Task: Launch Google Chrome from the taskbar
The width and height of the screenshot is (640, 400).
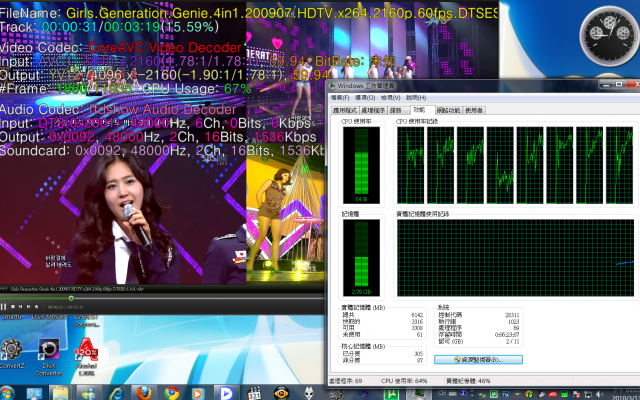Action: click(x=172, y=393)
